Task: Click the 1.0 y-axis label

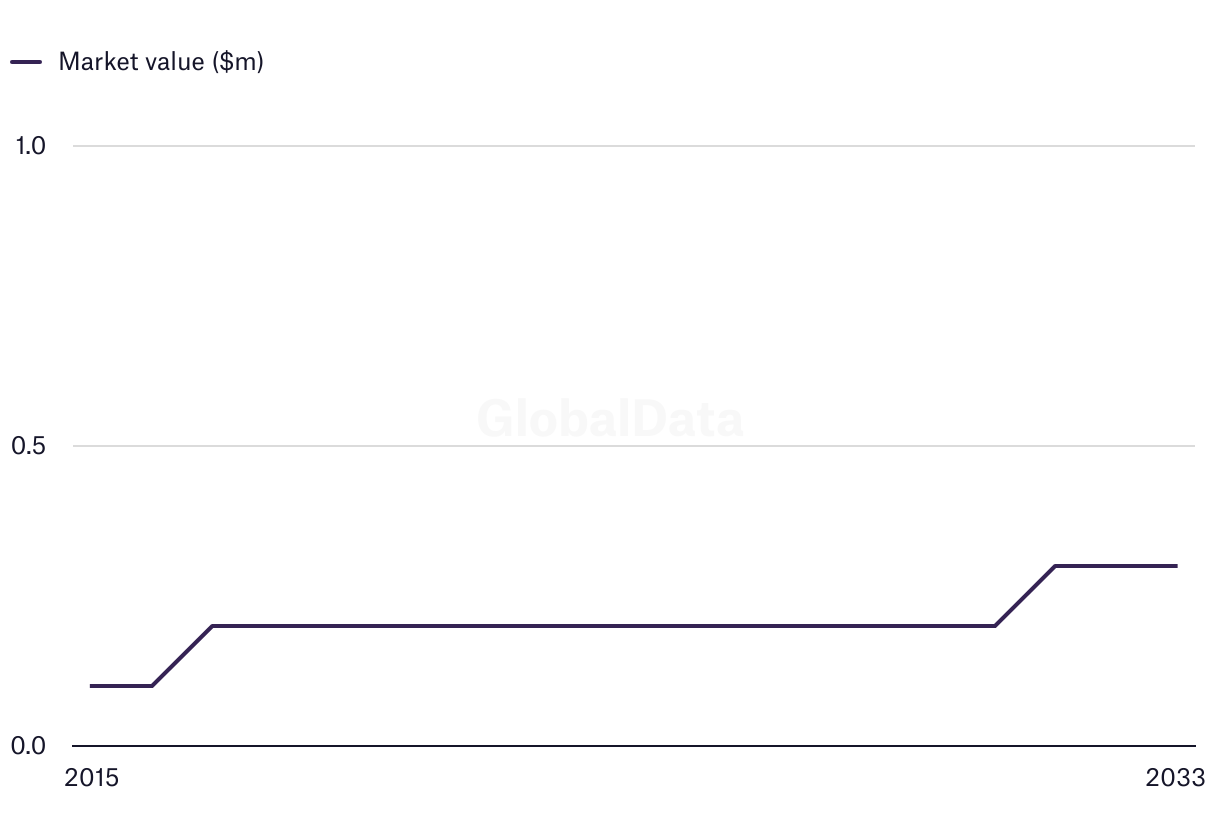Action: coord(30,146)
